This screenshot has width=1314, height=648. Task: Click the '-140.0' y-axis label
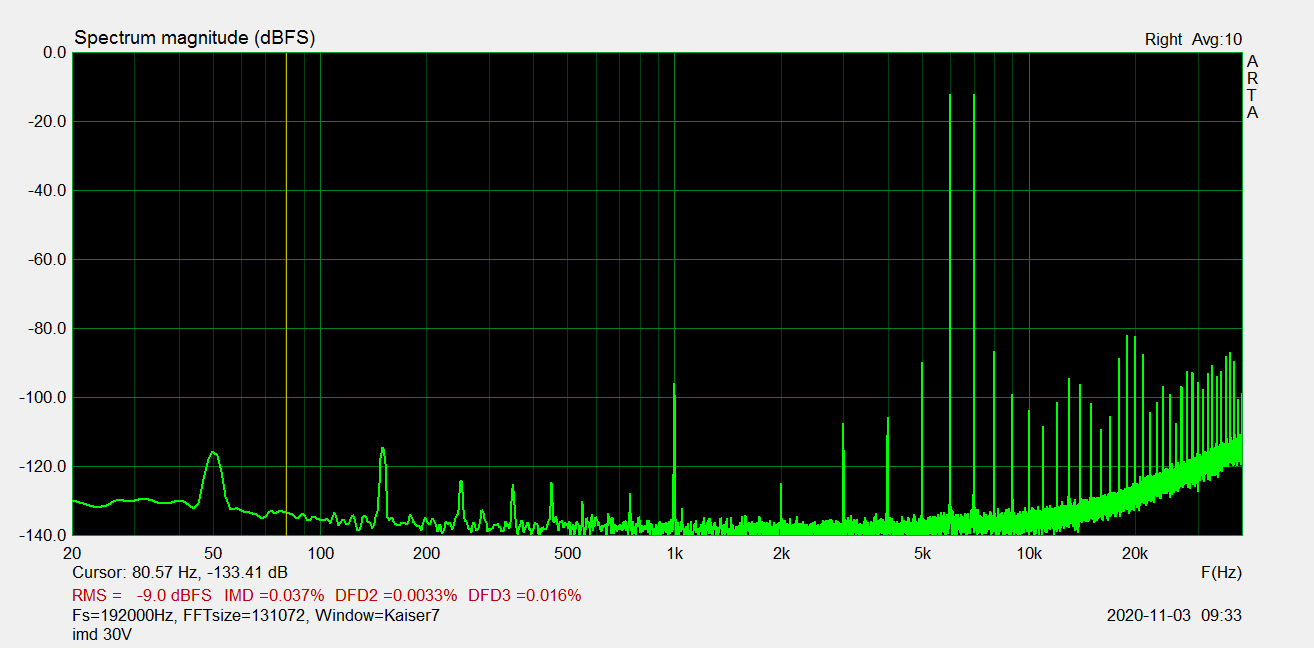tap(44, 535)
